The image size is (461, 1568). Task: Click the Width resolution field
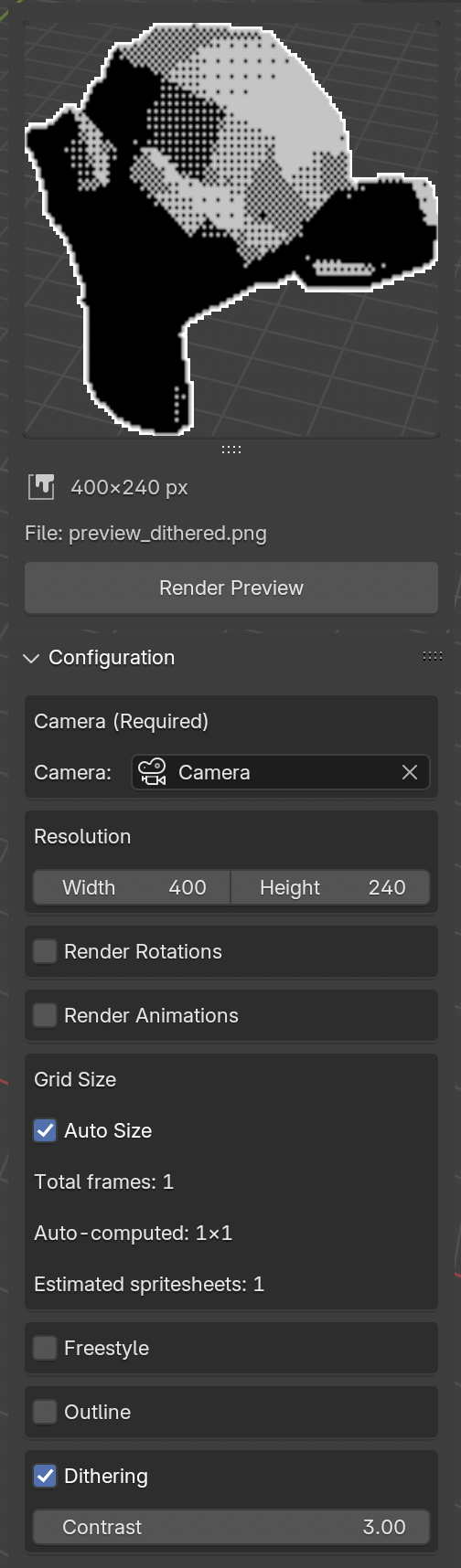132,887
